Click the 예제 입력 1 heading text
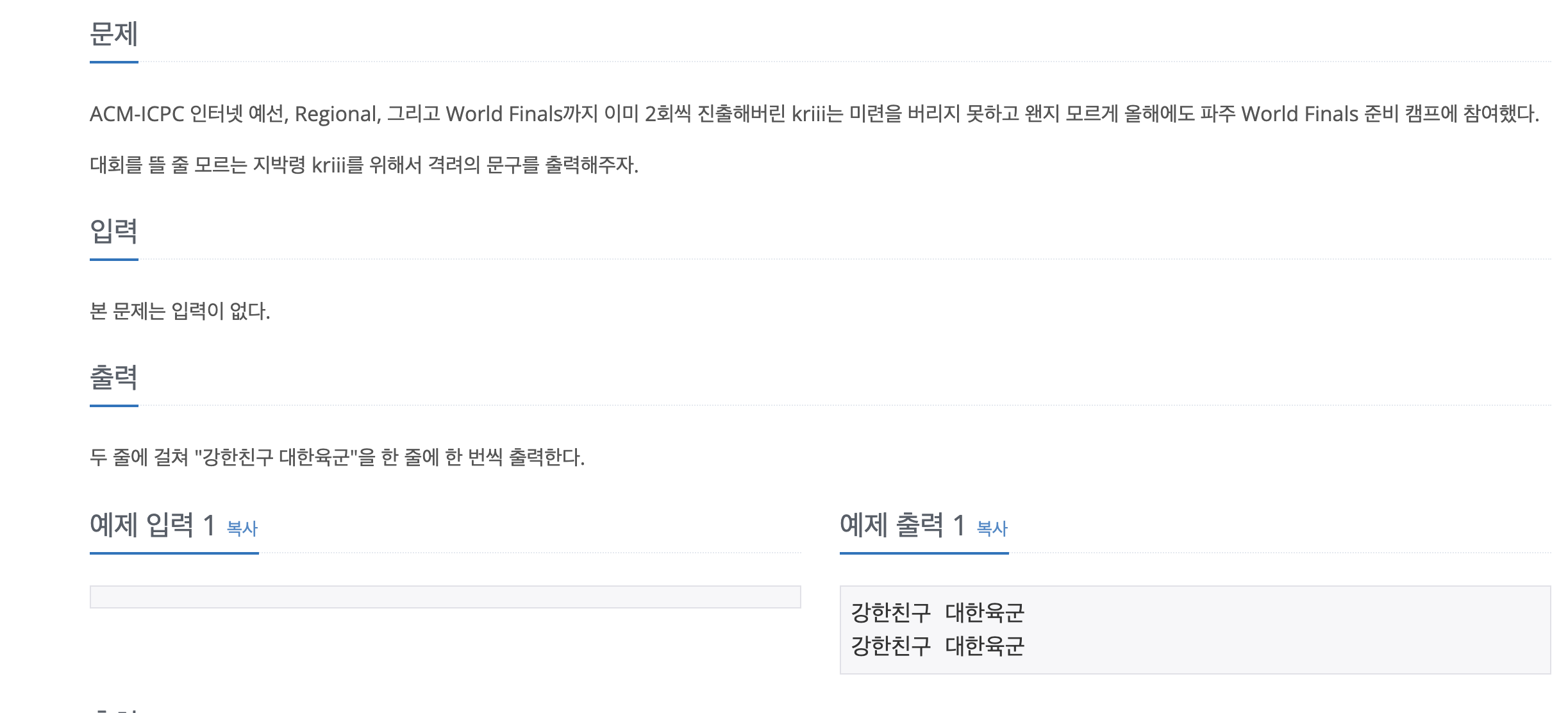The image size is (1568, 713). (153, 525)
